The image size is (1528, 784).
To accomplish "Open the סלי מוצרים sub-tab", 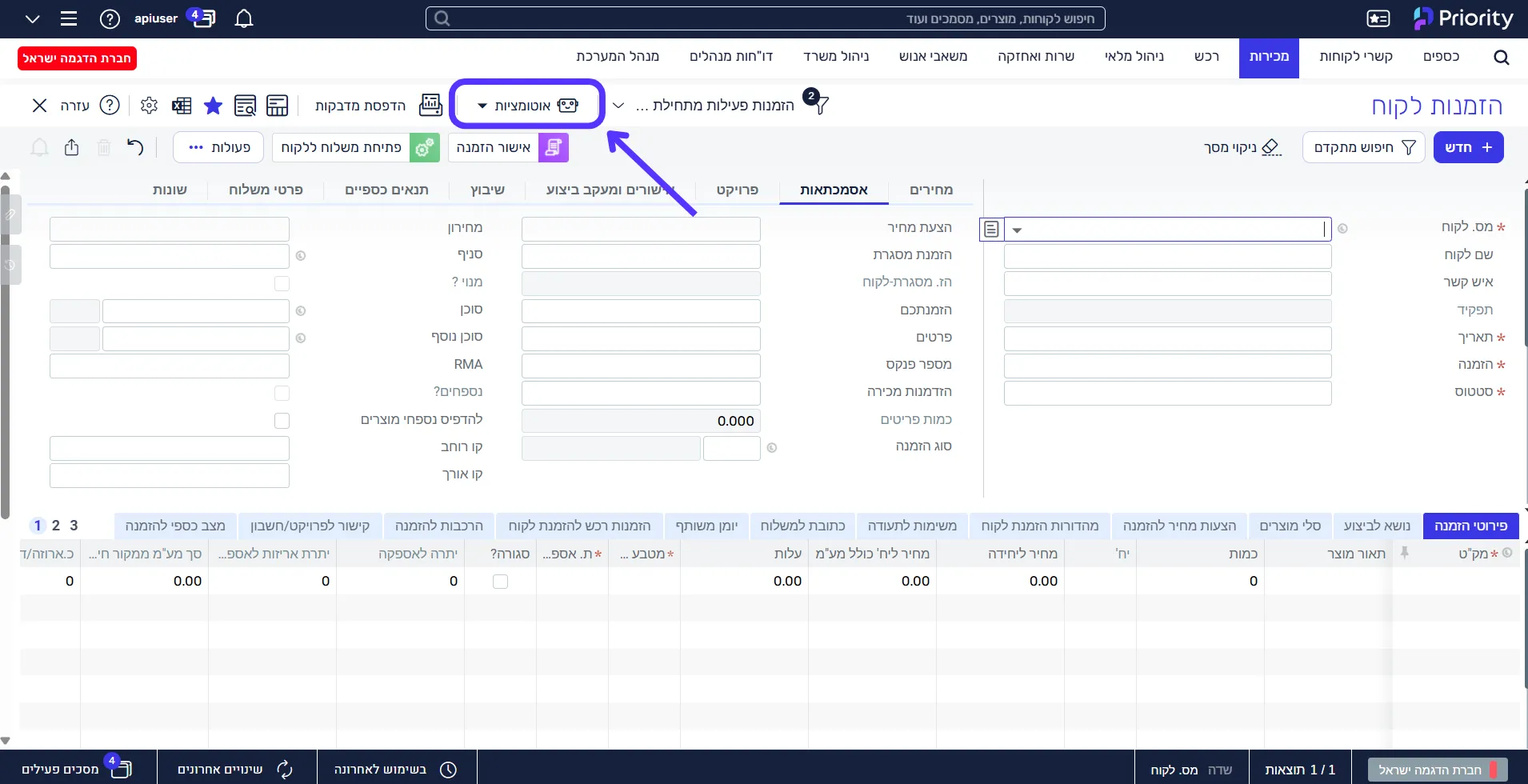I will click(x=1290, y=526).
